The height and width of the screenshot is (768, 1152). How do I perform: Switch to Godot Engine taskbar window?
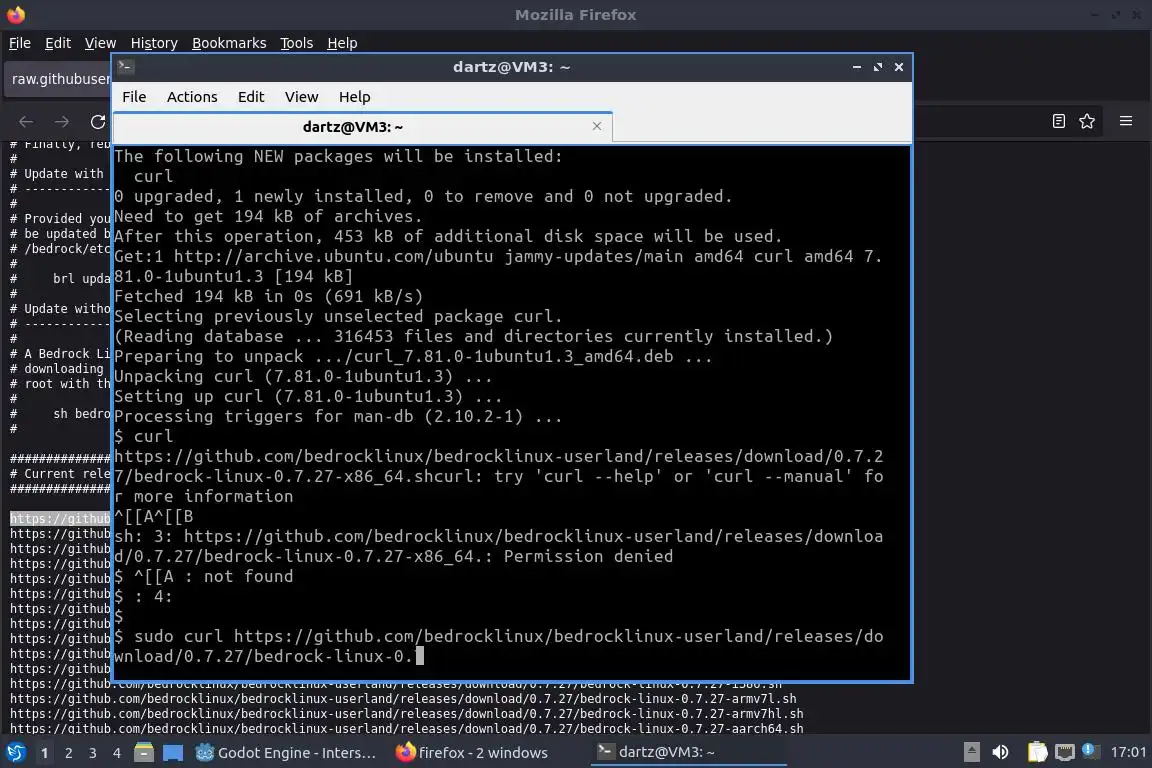coord(286,753)
